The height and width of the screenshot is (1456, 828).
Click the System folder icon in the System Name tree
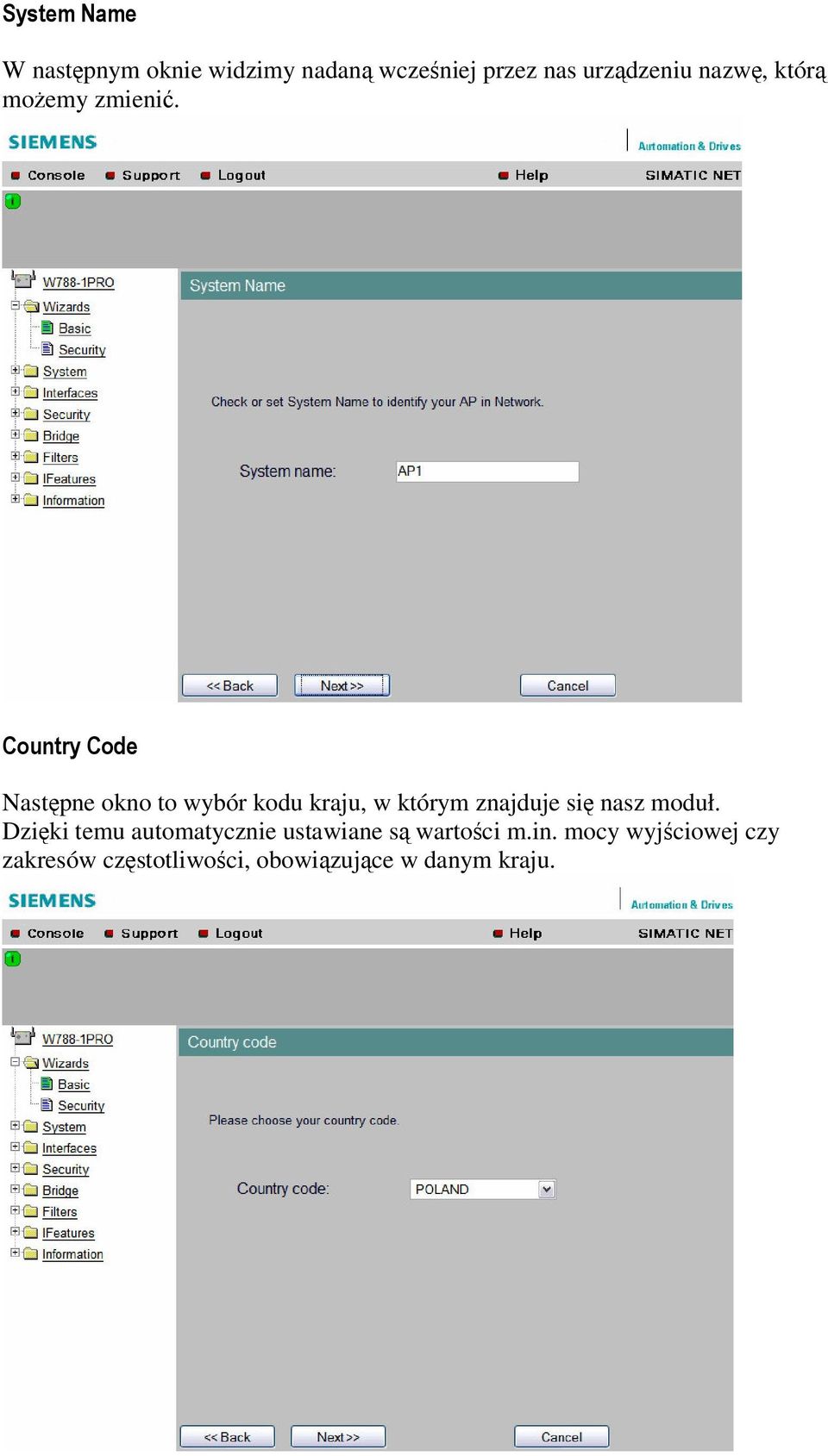pos(32,371)
